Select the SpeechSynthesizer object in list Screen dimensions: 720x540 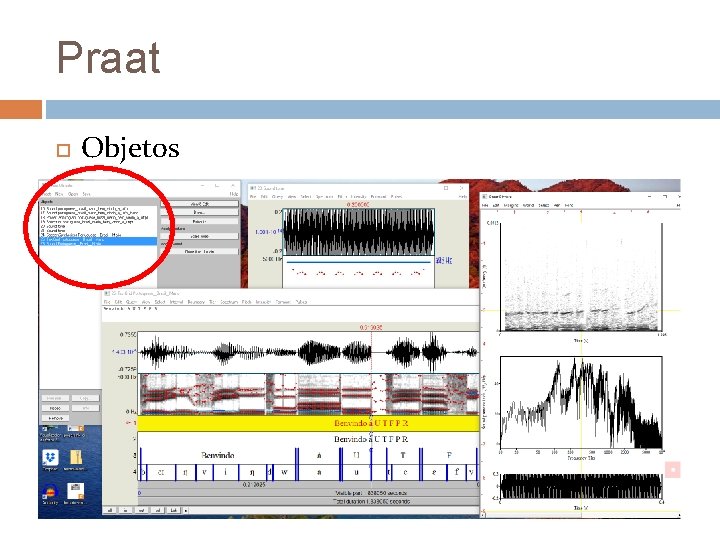point(98,235)
